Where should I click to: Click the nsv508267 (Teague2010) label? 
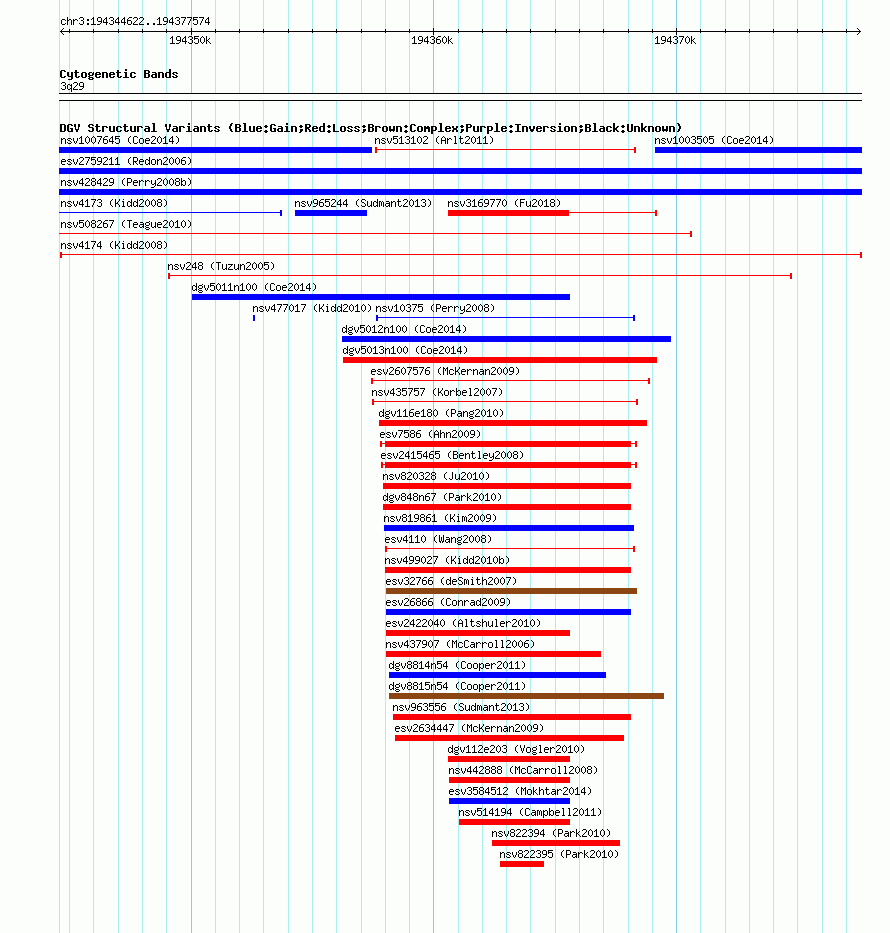(x=126, y=224)
